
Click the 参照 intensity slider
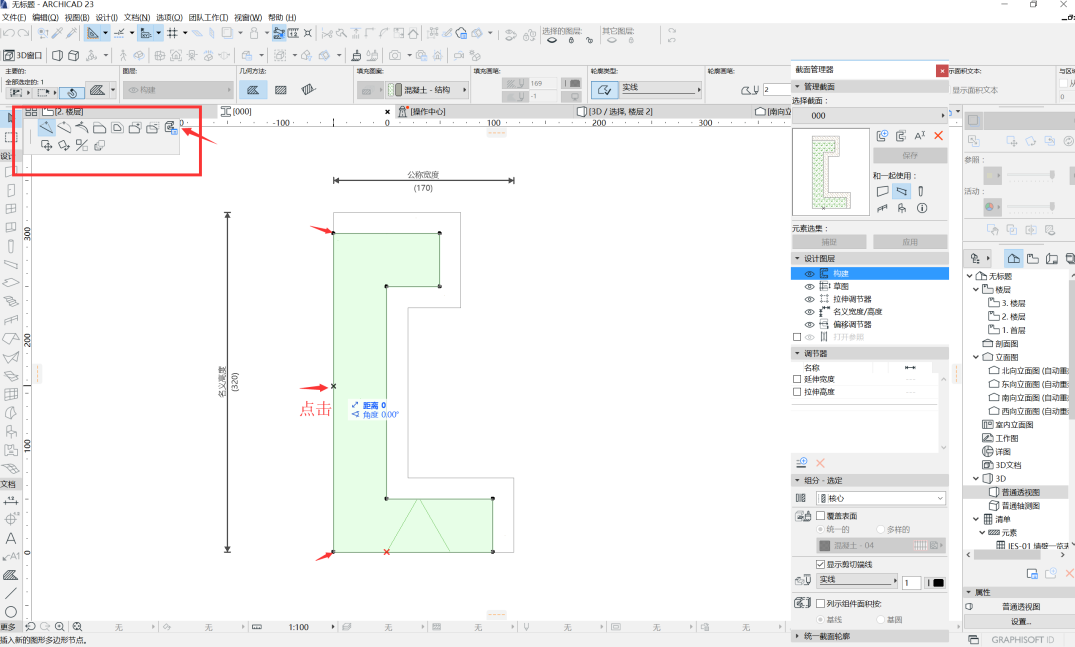tap(1032, 175)
